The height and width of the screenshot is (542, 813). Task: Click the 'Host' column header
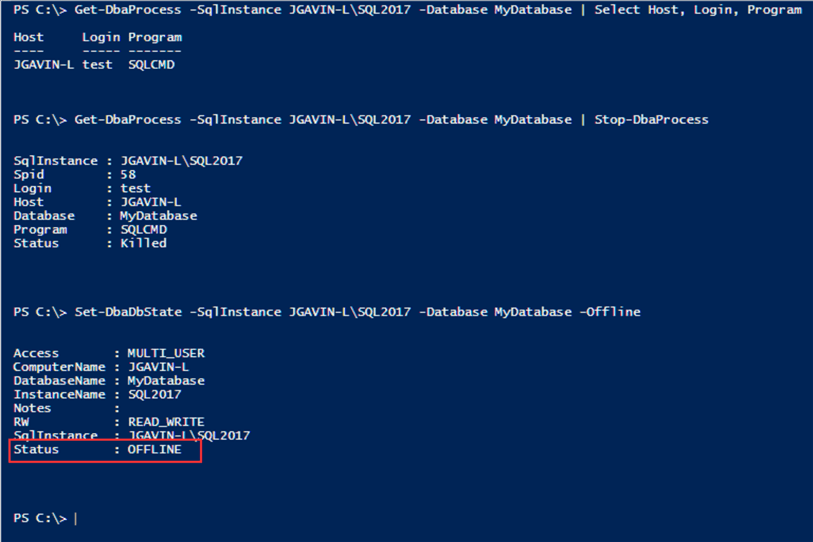coord(29,37)
